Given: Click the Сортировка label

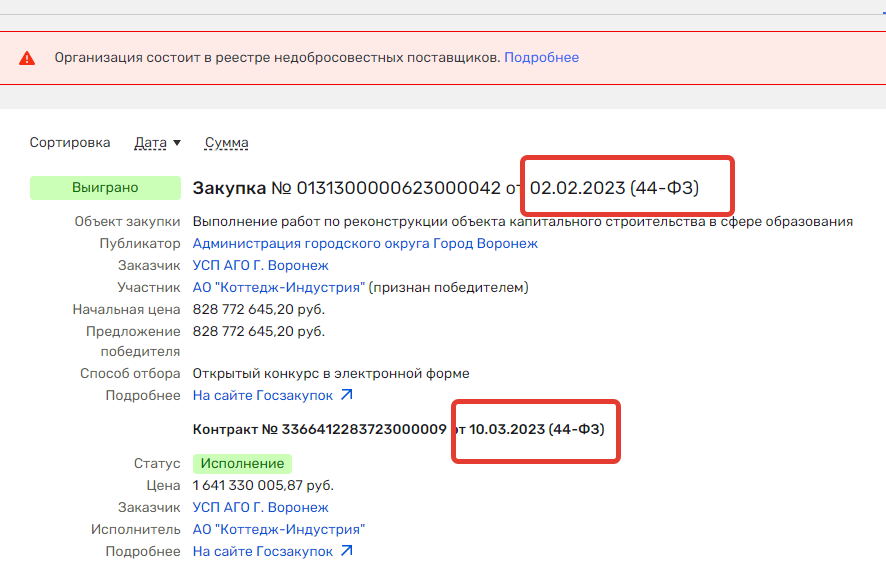Looking at the screenshot, I should 70,143.
